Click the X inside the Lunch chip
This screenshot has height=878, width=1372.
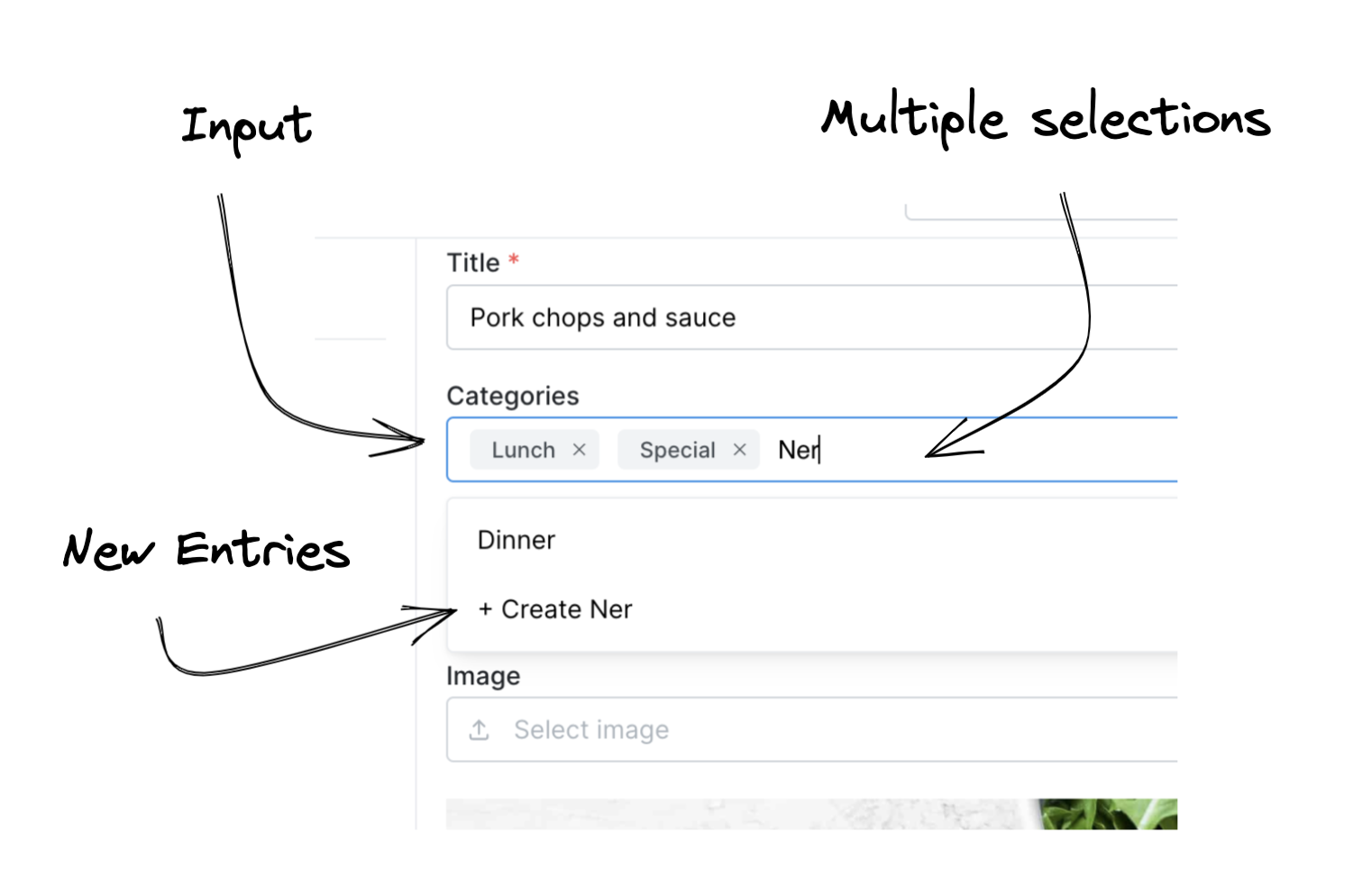[581, 449]
